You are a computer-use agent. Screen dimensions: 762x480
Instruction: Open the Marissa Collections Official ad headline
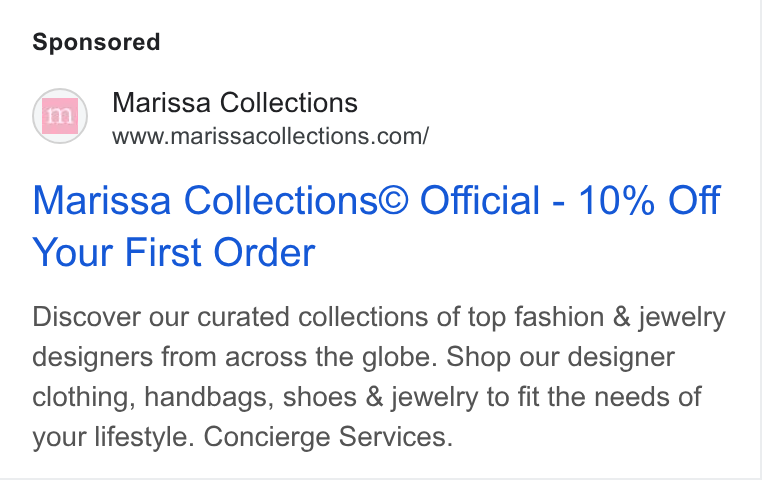pos(376,226)
